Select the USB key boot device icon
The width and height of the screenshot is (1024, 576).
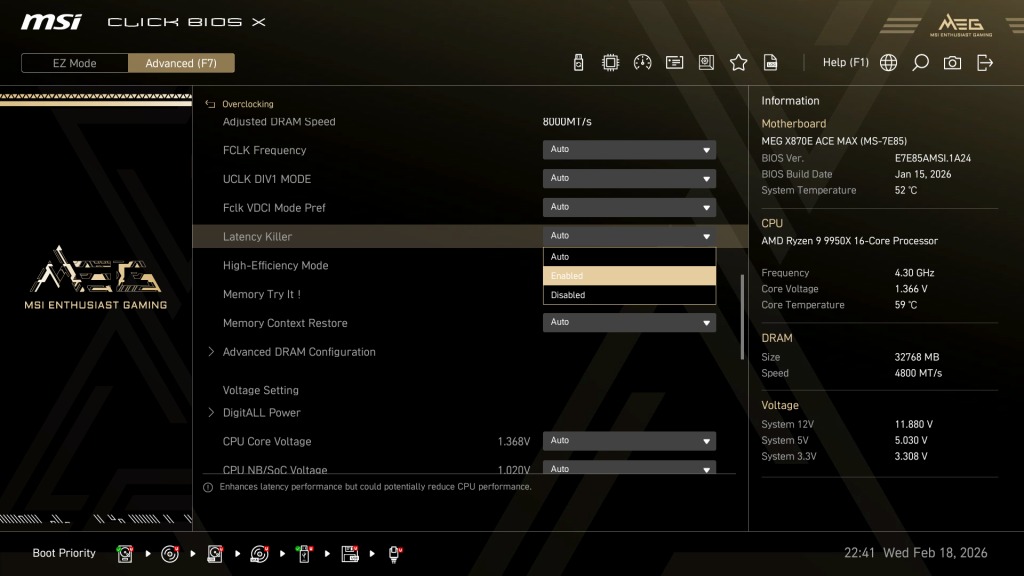304,554
